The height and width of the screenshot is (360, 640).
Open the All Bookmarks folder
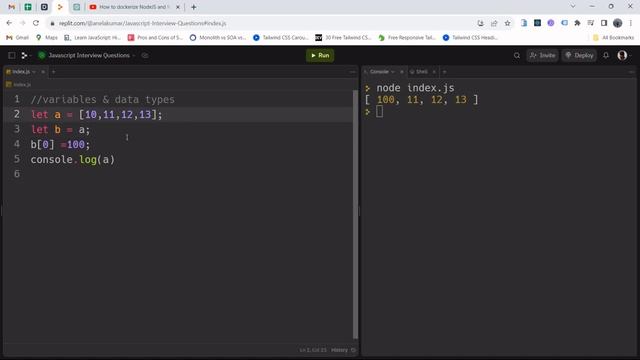613,38
